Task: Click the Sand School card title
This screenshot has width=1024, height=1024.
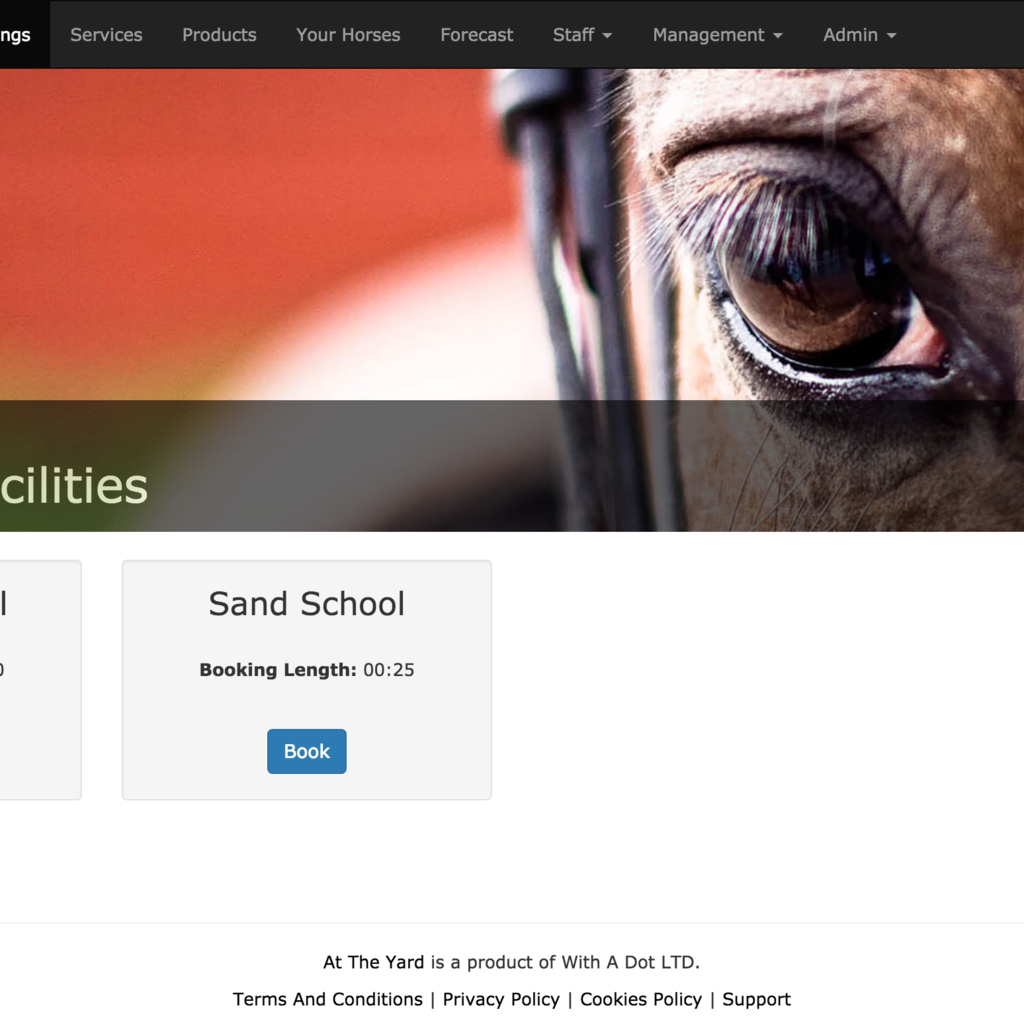Action: 306,603
